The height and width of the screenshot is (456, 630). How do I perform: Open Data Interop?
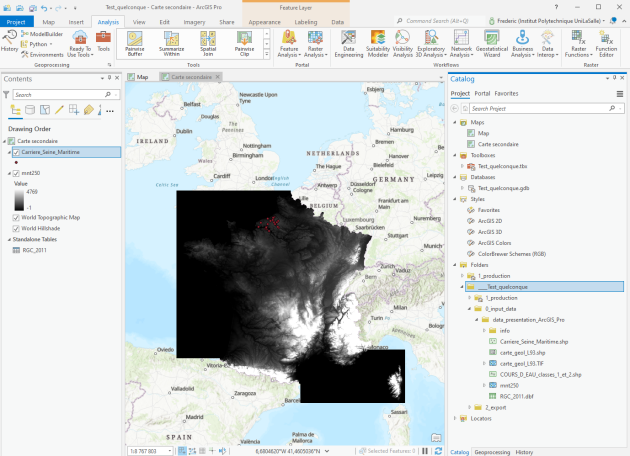[548, 44]
